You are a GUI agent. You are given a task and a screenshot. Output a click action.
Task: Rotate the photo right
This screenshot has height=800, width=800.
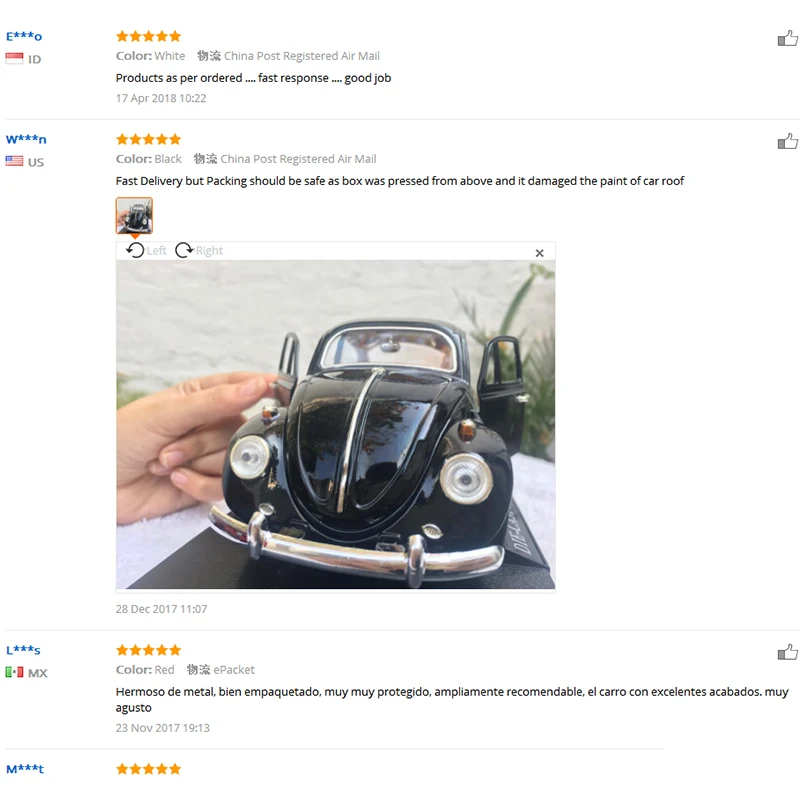184,250
